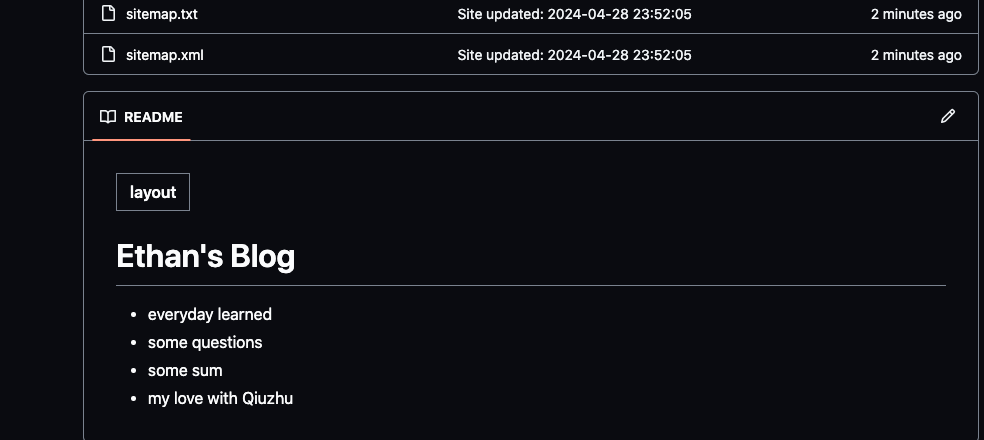Select the README tab label
Screen dimensions: 984x440
153,117
